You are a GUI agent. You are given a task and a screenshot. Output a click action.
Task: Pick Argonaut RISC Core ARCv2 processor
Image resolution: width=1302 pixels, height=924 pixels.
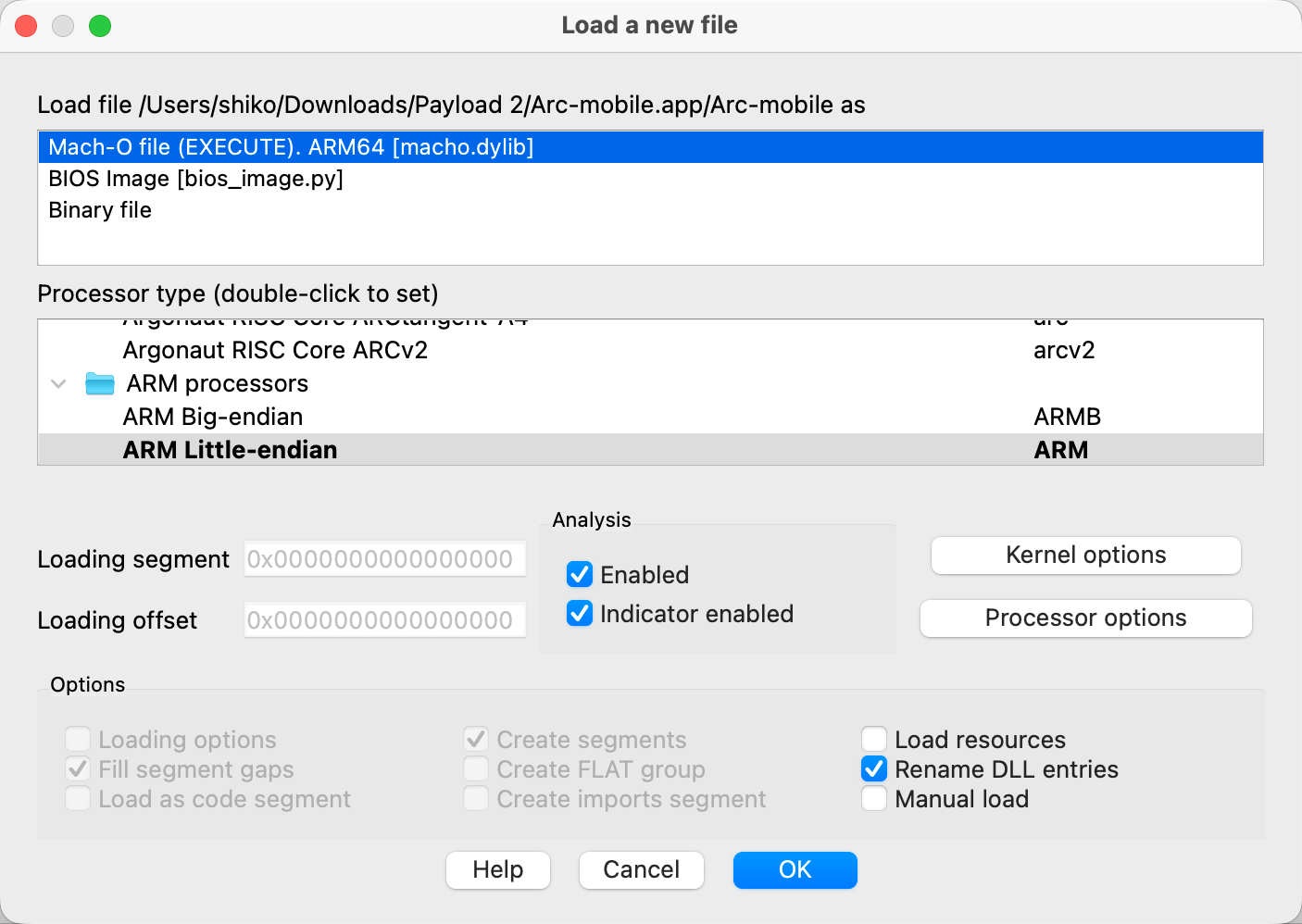point(275,350)
